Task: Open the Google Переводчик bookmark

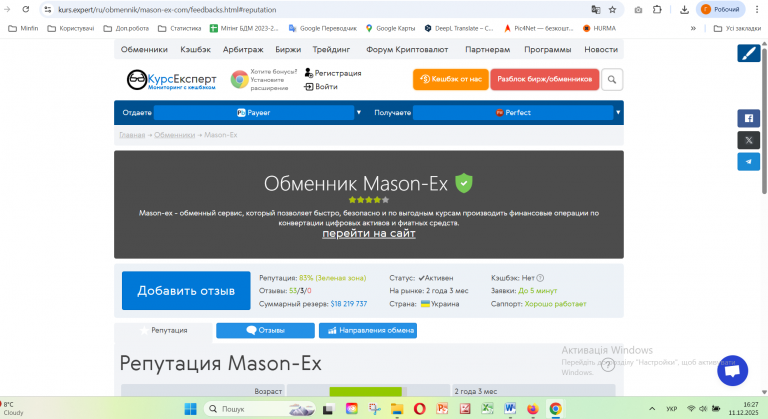Action: [322, 28]
